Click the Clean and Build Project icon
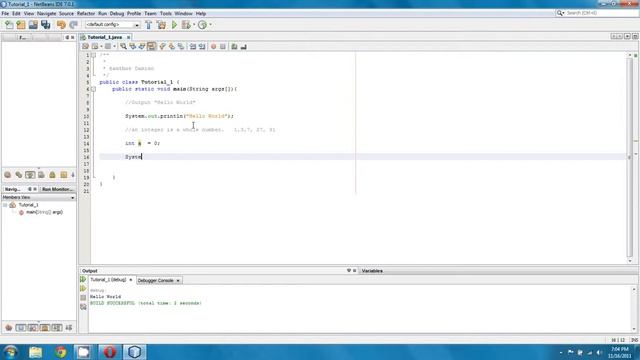The image size is (640, 360). coord(162,25)
